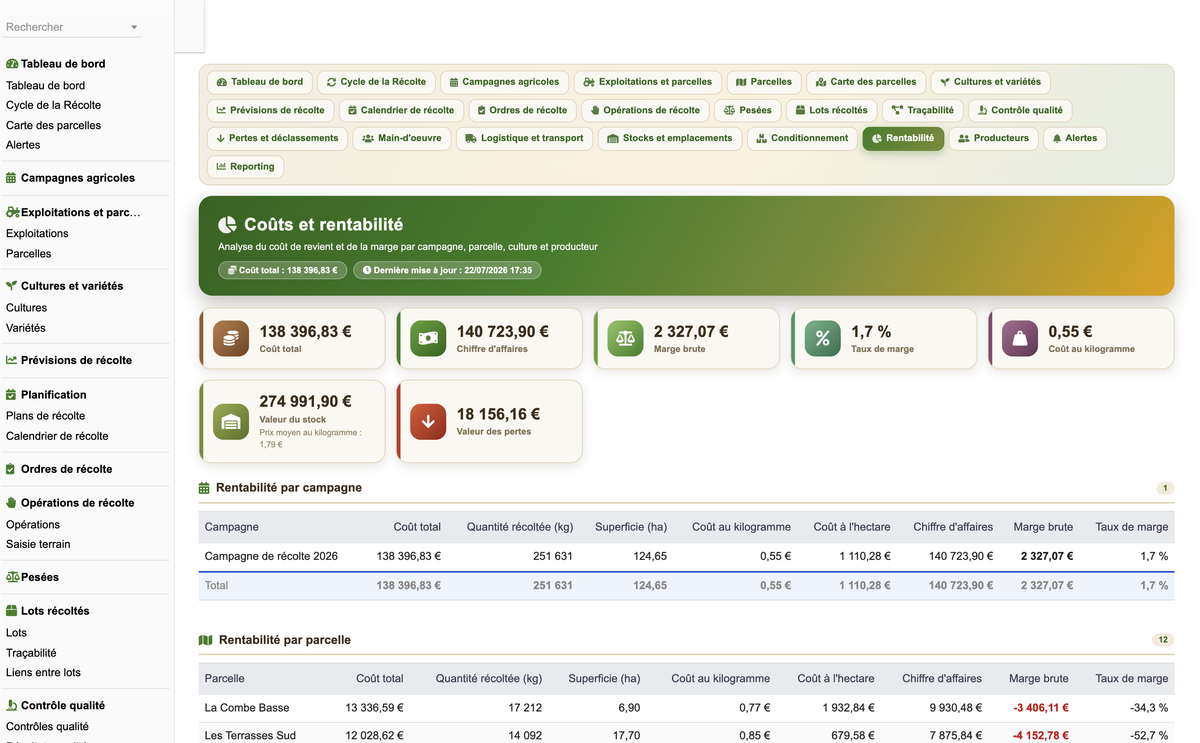
Task: Open the Reporting tab
Action: coord(245,167)
